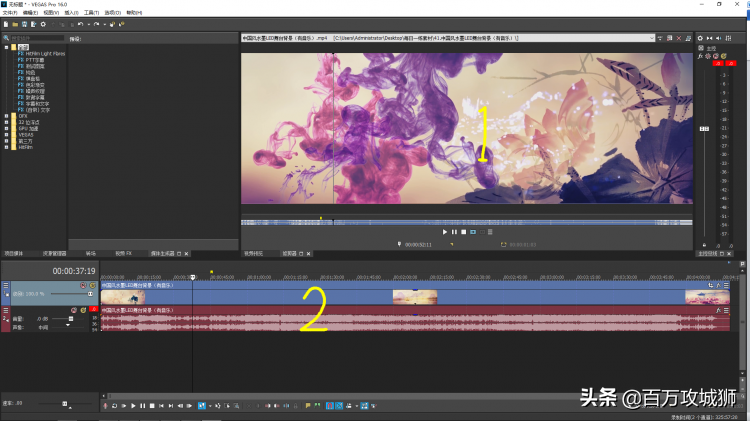Select HitFilm Light Flares in the plugin list
The image size is (750, 421).
[x=44, y=54]
